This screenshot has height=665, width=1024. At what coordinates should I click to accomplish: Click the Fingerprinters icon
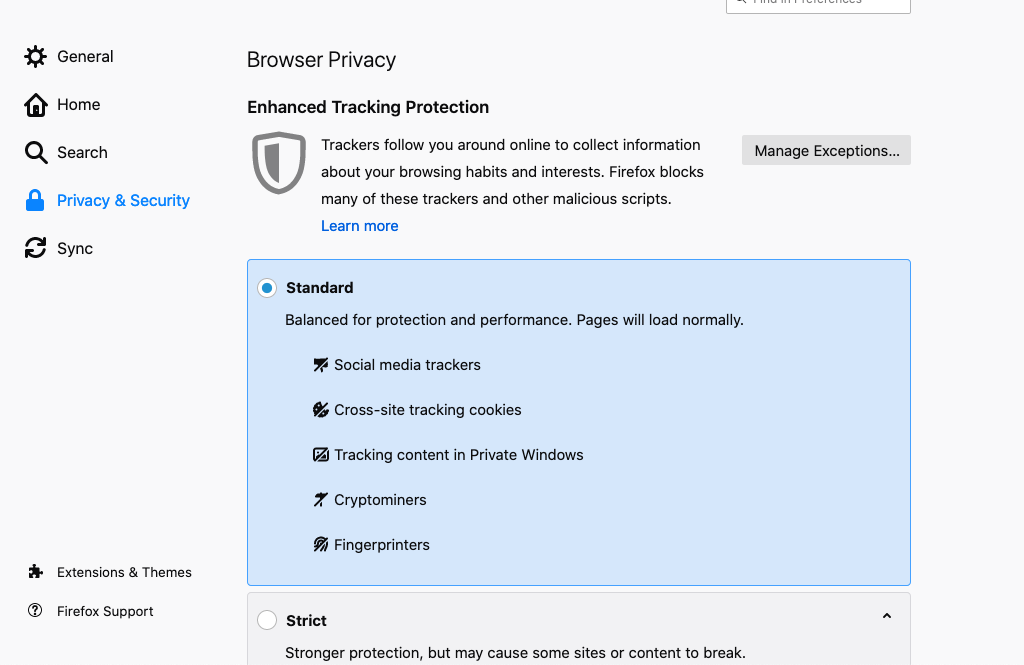click(321, 545)
